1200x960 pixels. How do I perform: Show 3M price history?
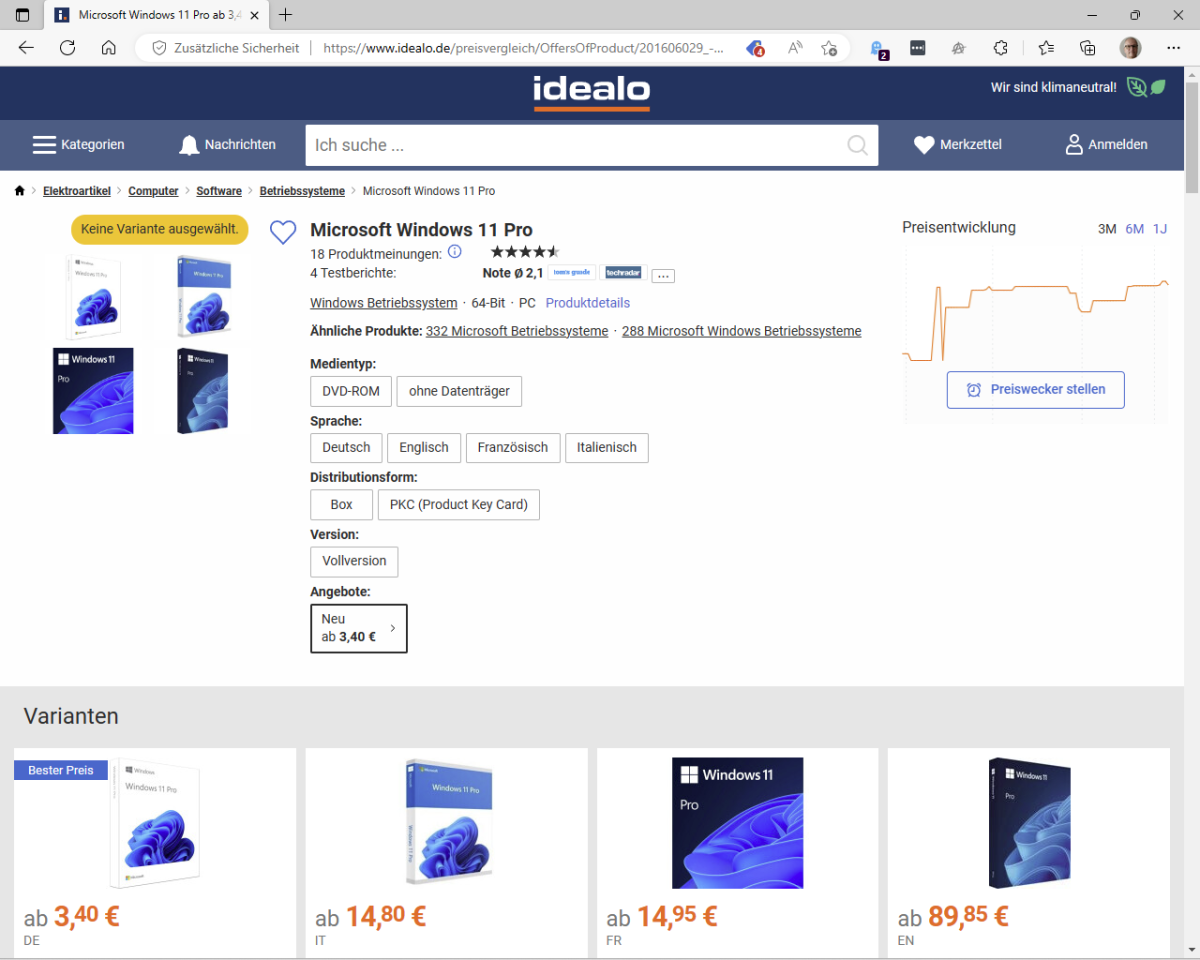point(1107,229)
